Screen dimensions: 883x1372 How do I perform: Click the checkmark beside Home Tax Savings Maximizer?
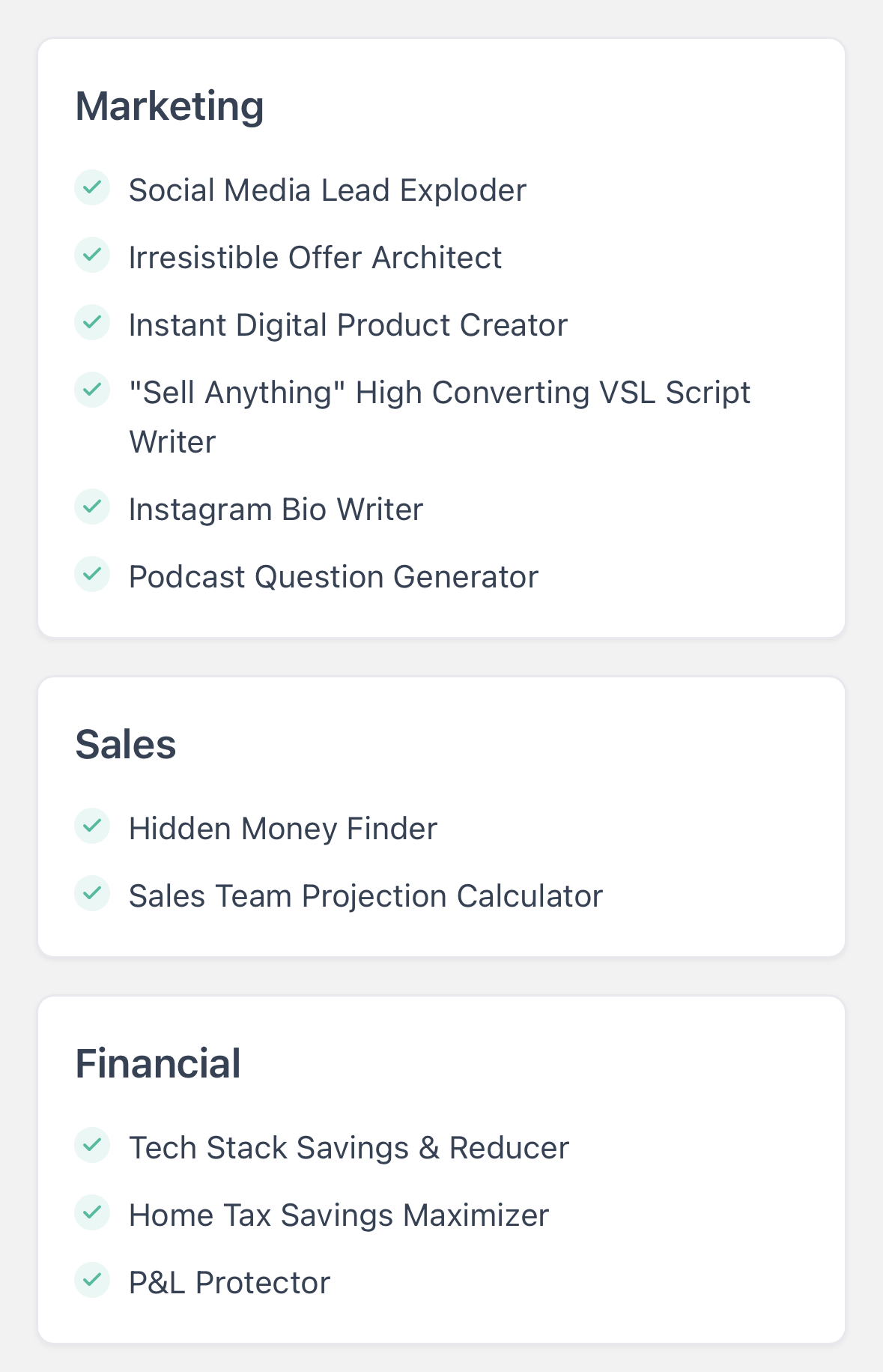(x=92, y=1212)
